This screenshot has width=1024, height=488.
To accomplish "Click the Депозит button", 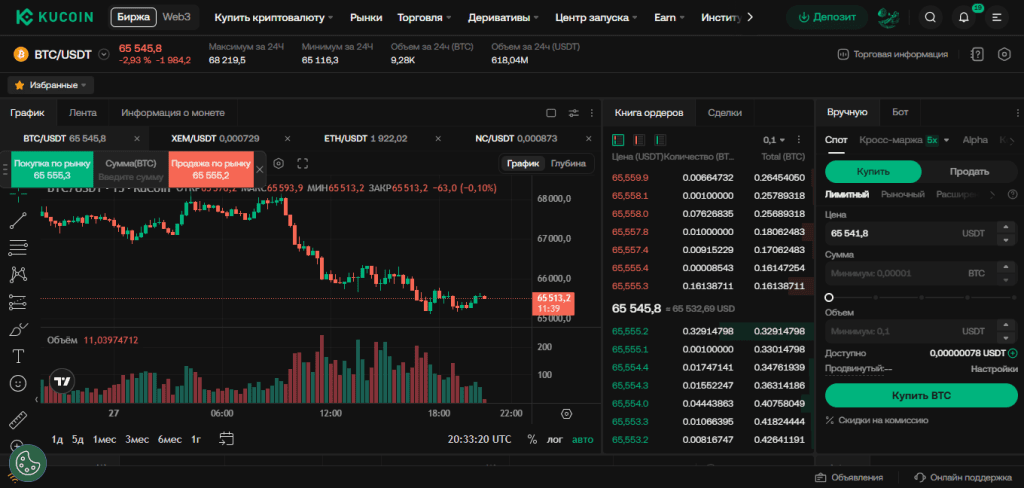I will [827, 18].
